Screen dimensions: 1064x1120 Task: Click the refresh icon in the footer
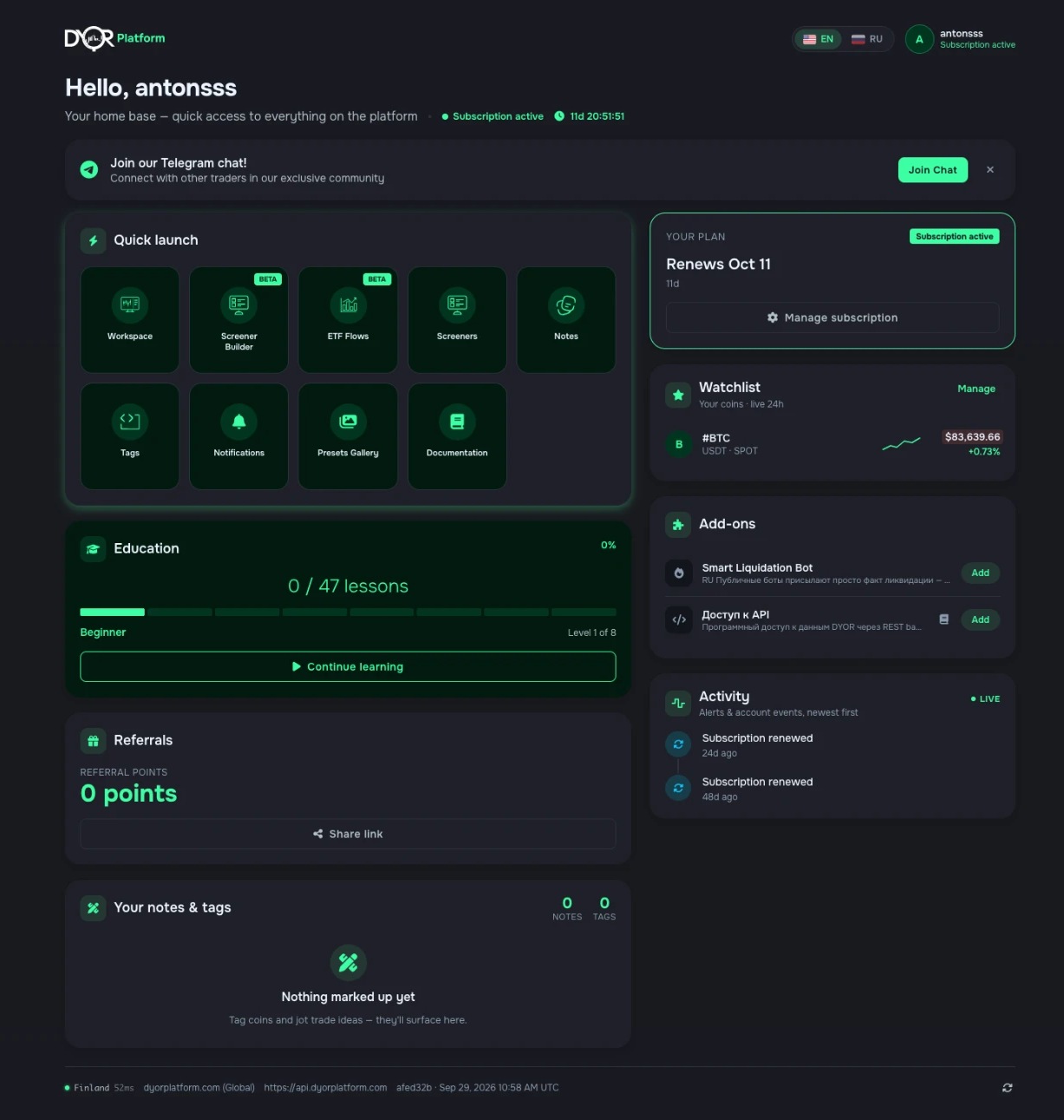1007,1088
